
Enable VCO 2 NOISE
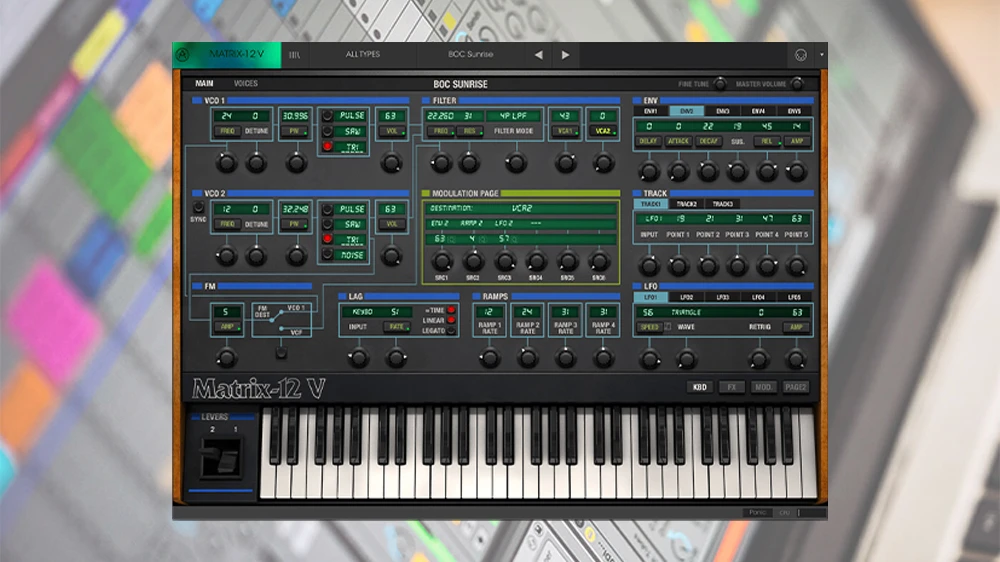coord(327,255)
